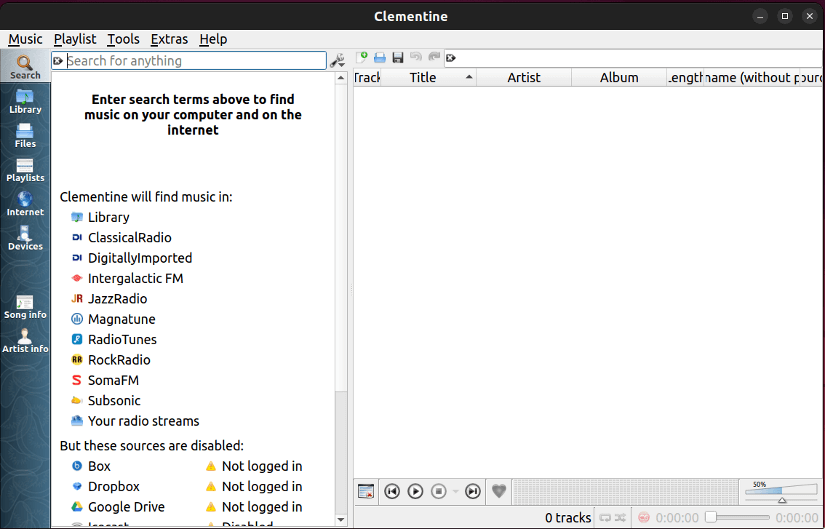Click the Love heart button

[499, 491]
